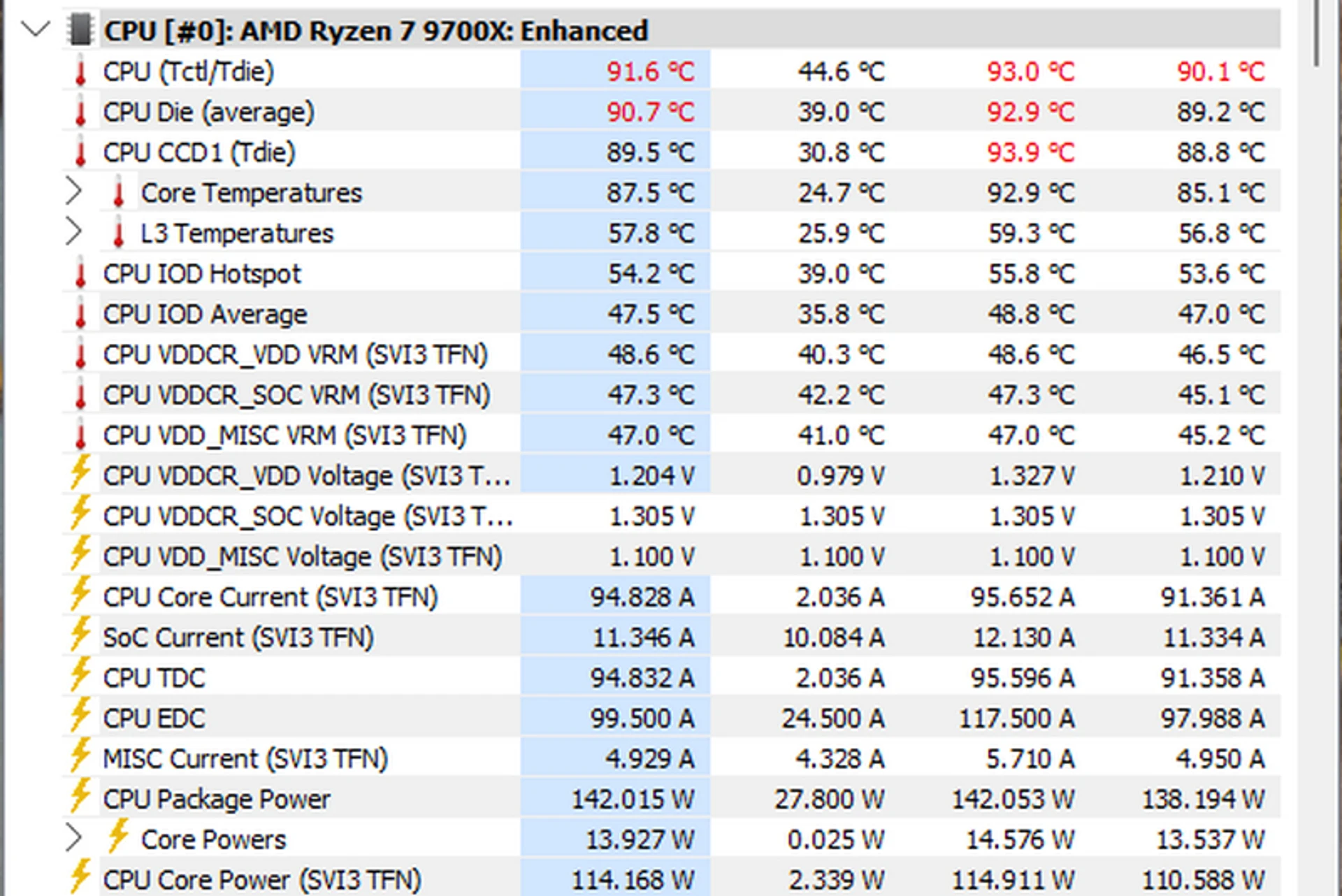Select the CPU VDDCR_SOC Voltage label

308,517
